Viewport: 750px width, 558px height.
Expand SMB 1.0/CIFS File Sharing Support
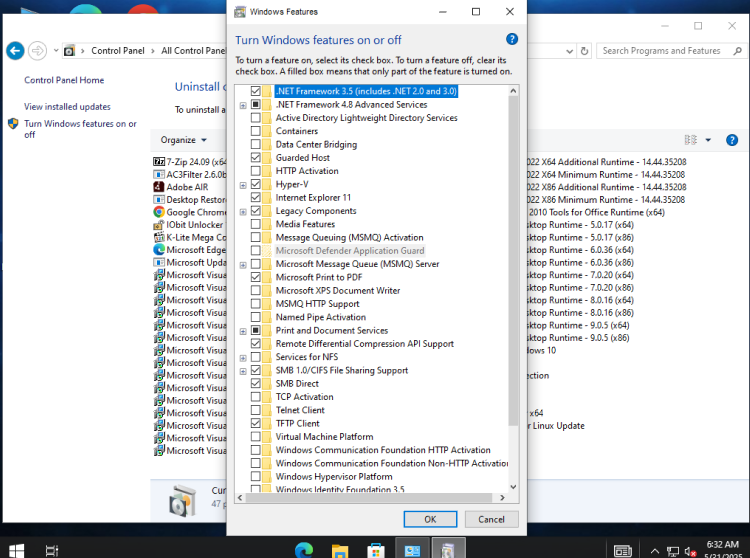pos(243,371)
